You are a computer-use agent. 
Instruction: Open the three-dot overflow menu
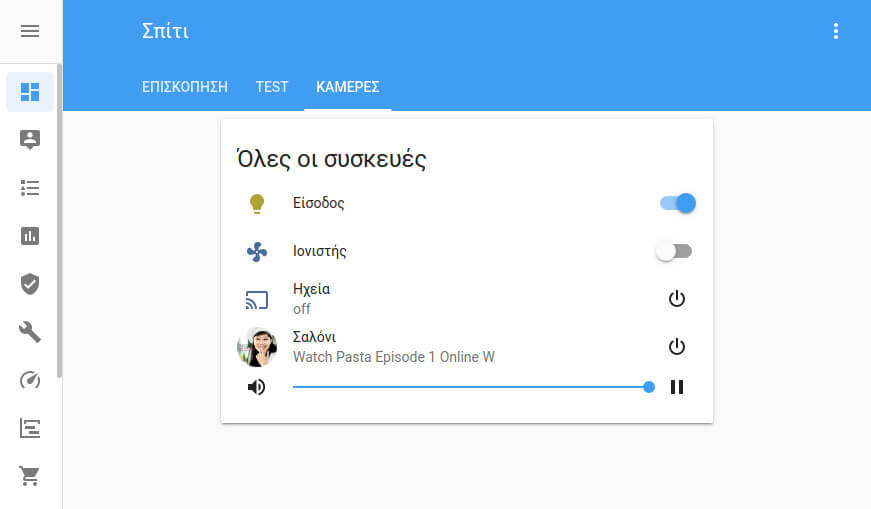835,31
